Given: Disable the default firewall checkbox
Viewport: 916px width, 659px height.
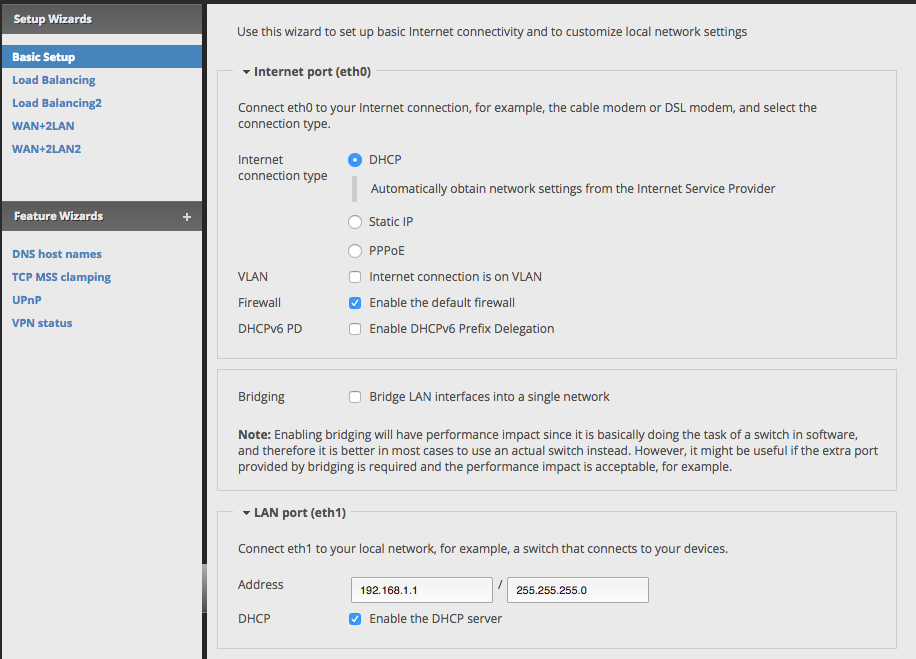Looking at the screenshot, I should [355, 303].
